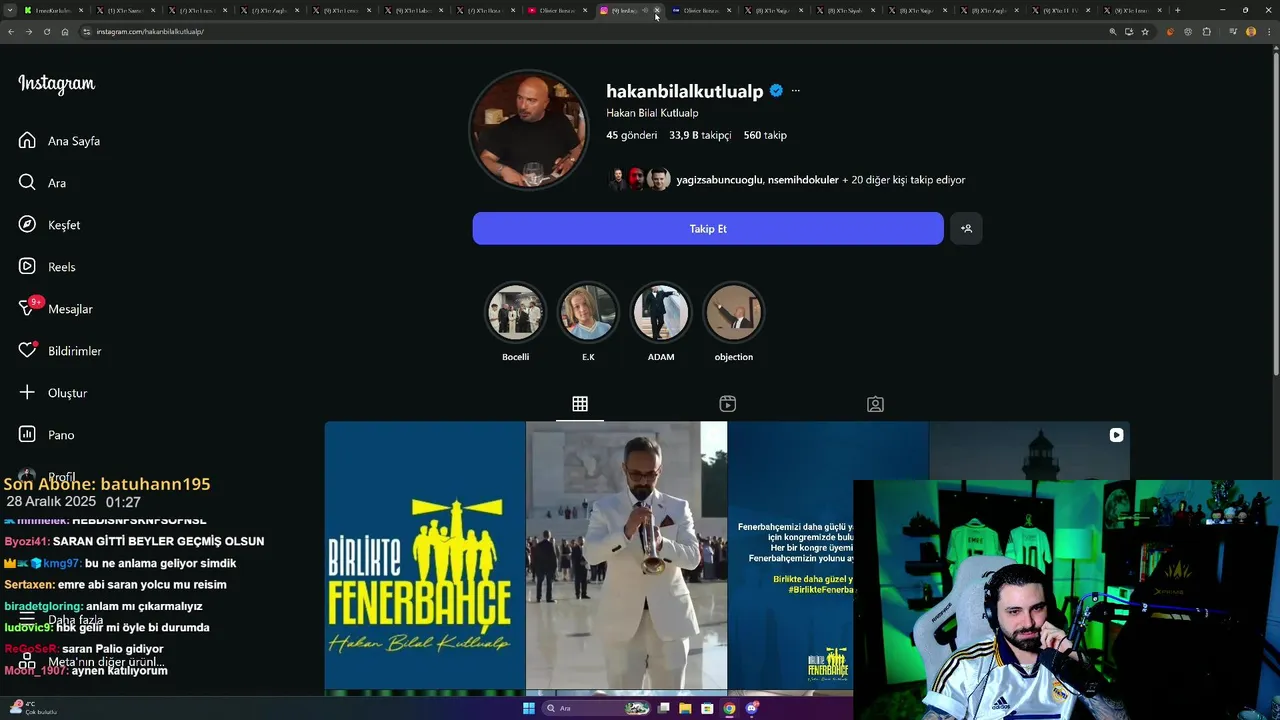Open a new browser tab with plus

click(1177, 10)
